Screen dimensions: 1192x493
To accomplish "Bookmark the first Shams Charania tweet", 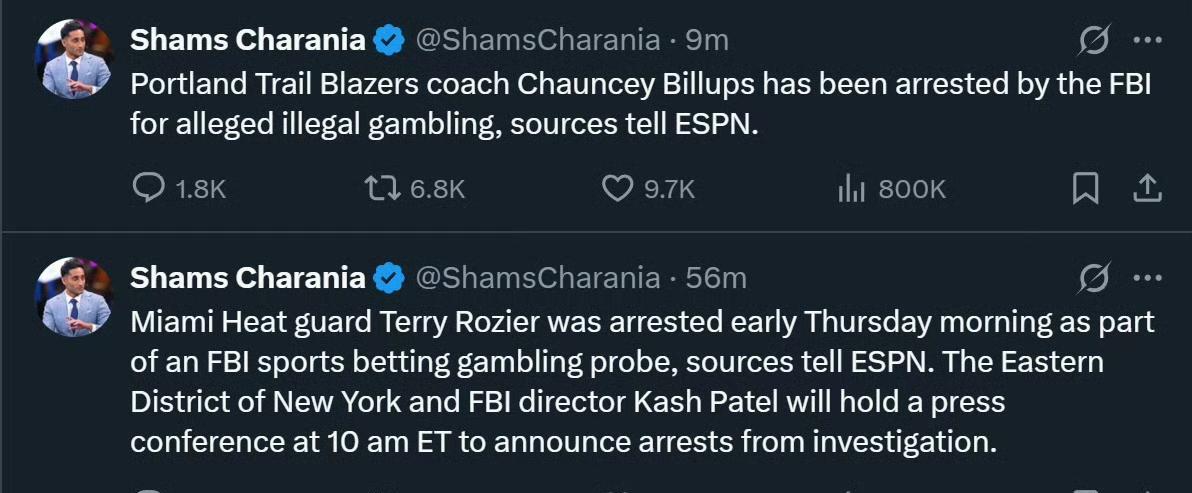I will (x=1085, y=188).
